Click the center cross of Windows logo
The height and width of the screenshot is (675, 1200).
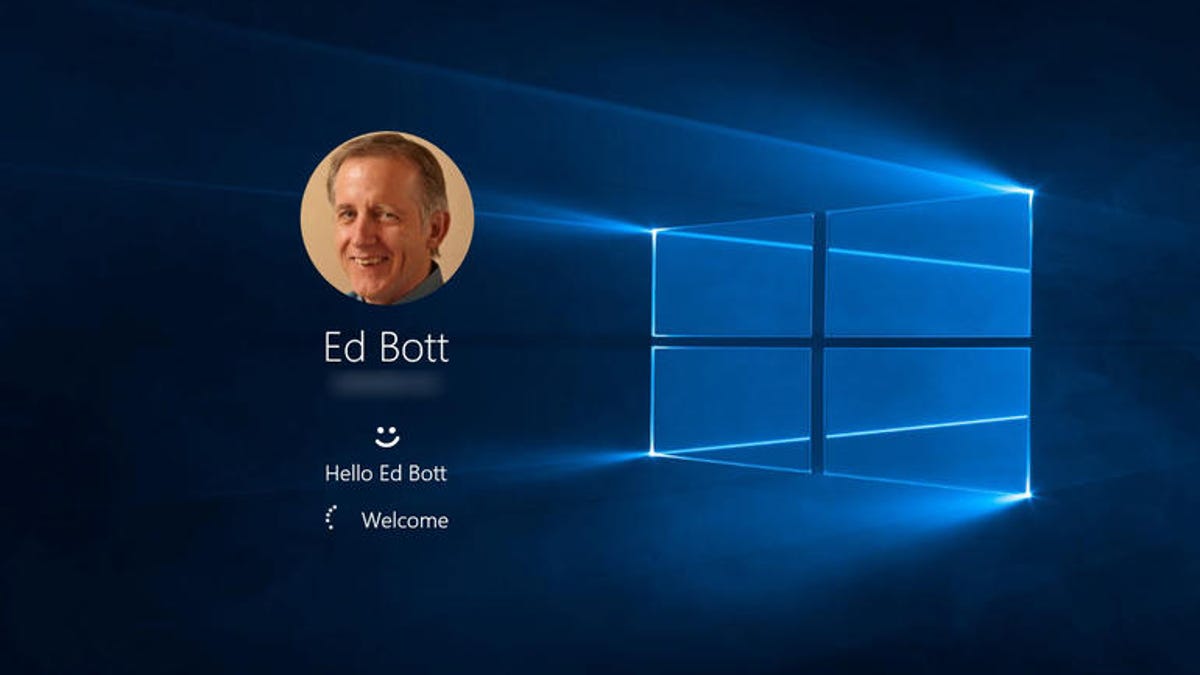click(819, 342)
